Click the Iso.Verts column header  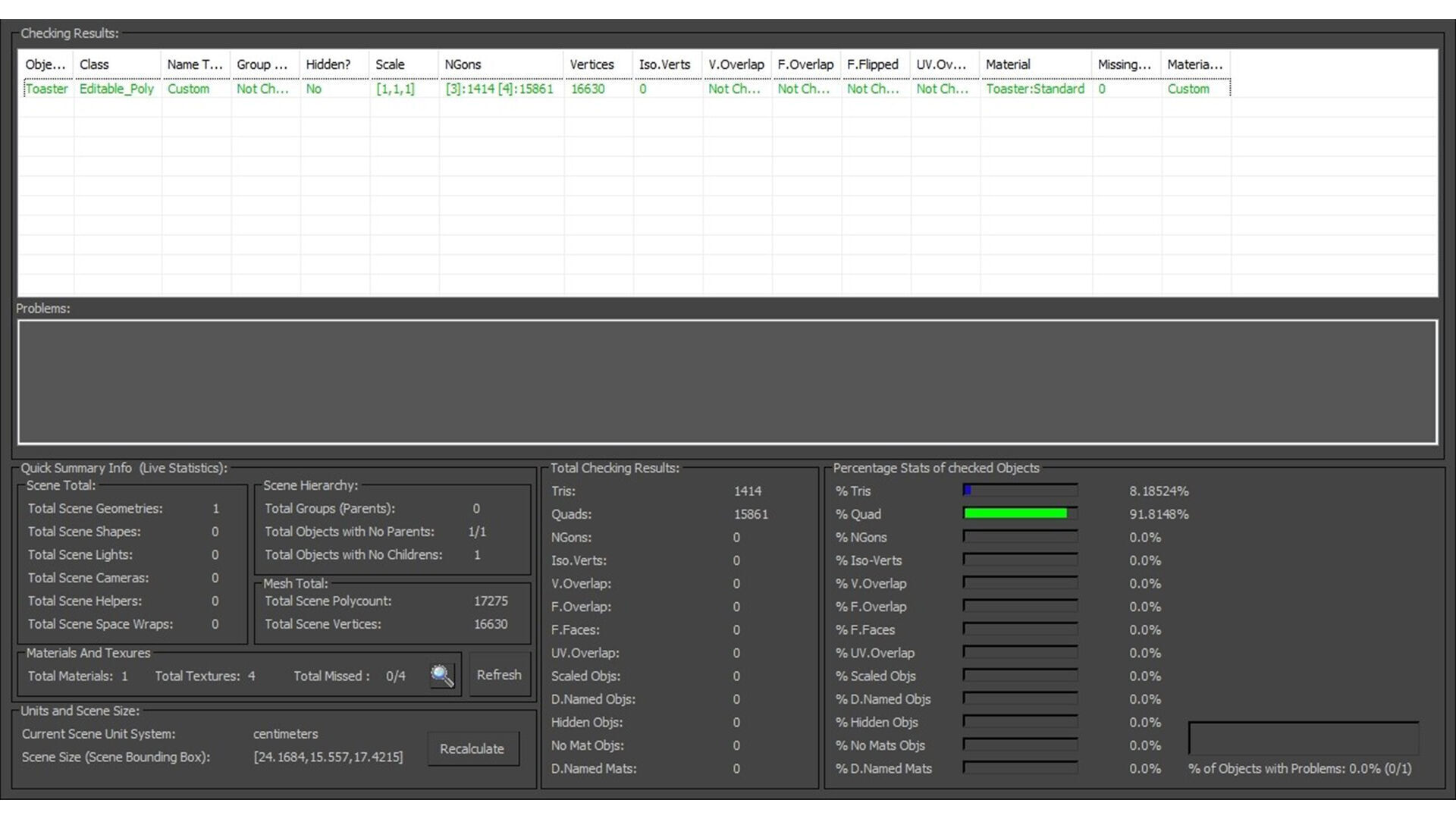click(667, 64)
